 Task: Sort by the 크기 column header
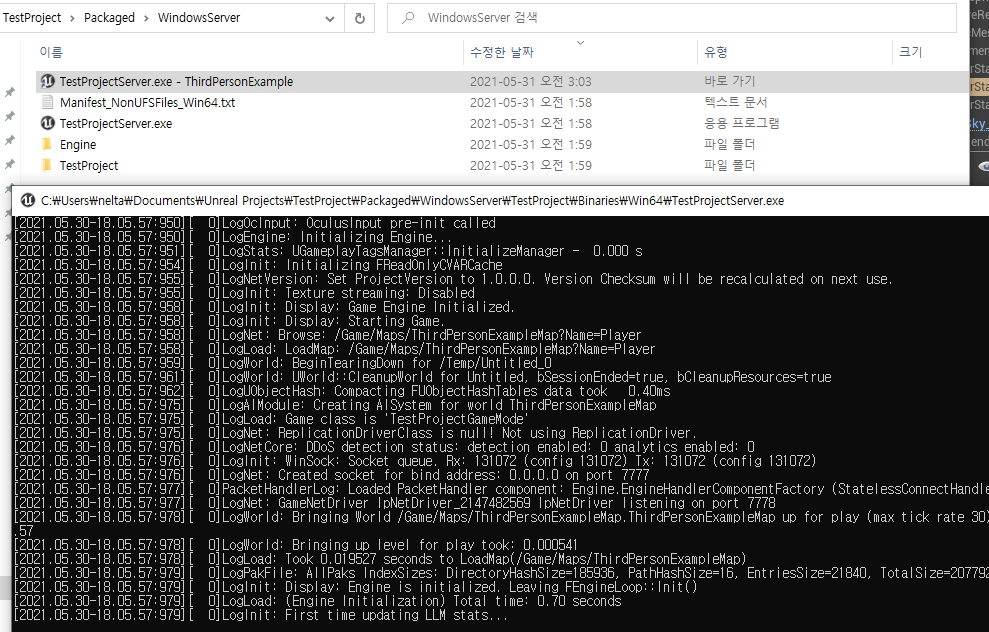click(x=910, y=52)
